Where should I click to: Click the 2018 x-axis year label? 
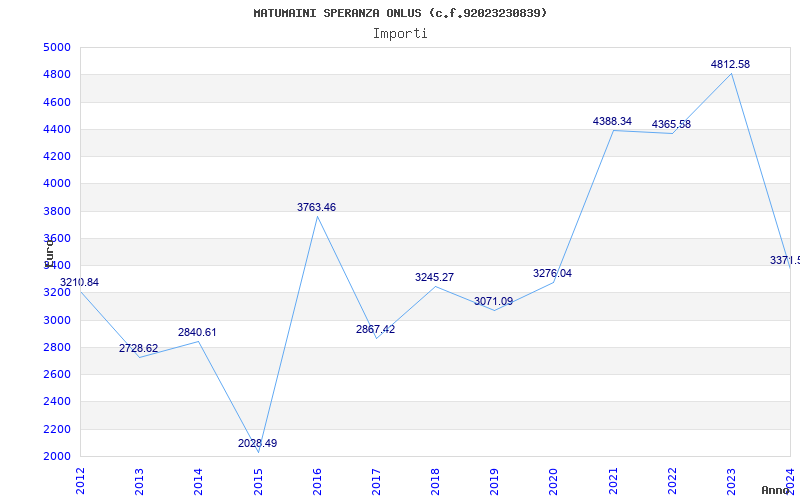point(435,482)
